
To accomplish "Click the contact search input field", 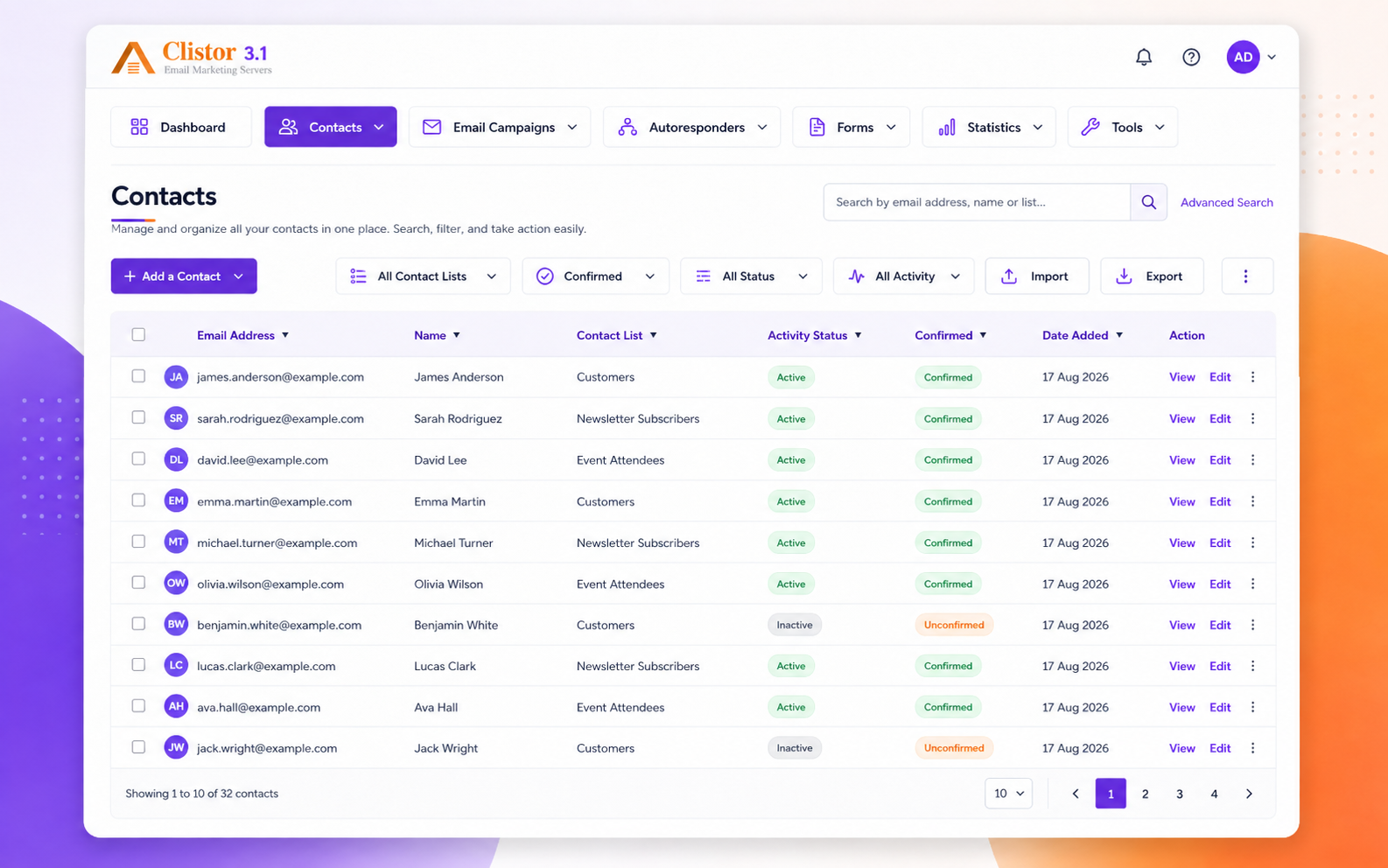I will pyautogui.click(x=977, y=202).
